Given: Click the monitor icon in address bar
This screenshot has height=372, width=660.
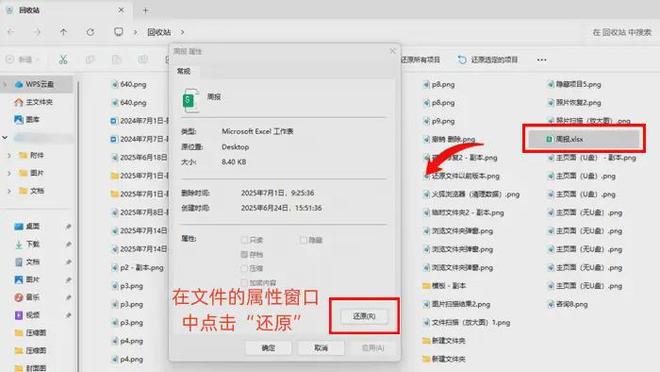Looking at the screenshot, I should tap(119, 32).
